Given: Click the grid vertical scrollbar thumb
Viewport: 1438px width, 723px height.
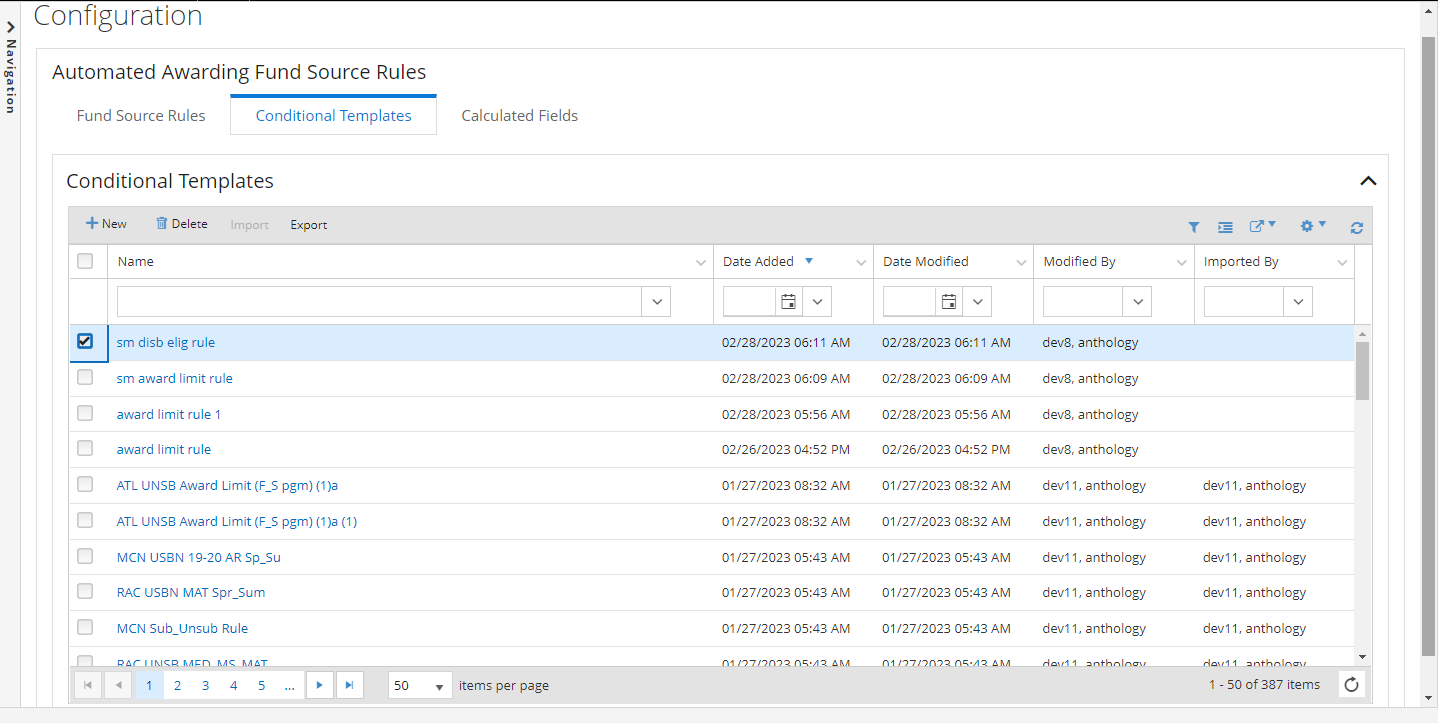Looking at the screenshot, I should [x=1362, y=370].
